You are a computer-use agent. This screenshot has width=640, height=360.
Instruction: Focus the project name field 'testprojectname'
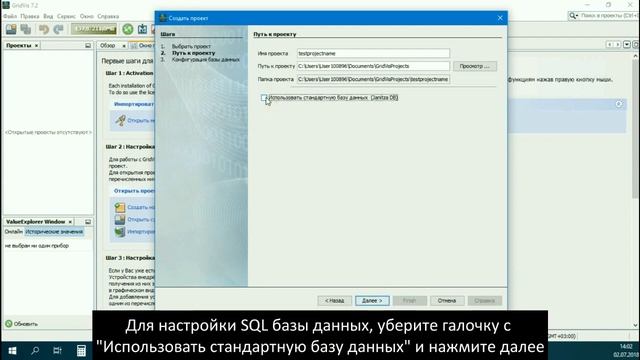[373, 53]
